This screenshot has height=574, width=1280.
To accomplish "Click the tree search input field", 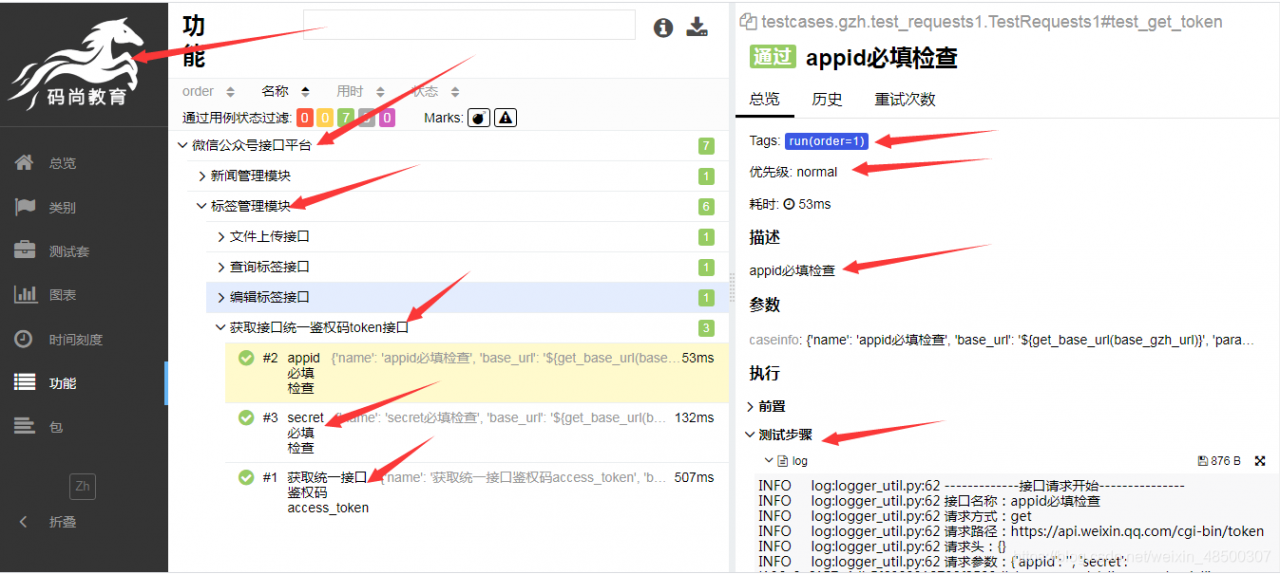I will point(468,25).
